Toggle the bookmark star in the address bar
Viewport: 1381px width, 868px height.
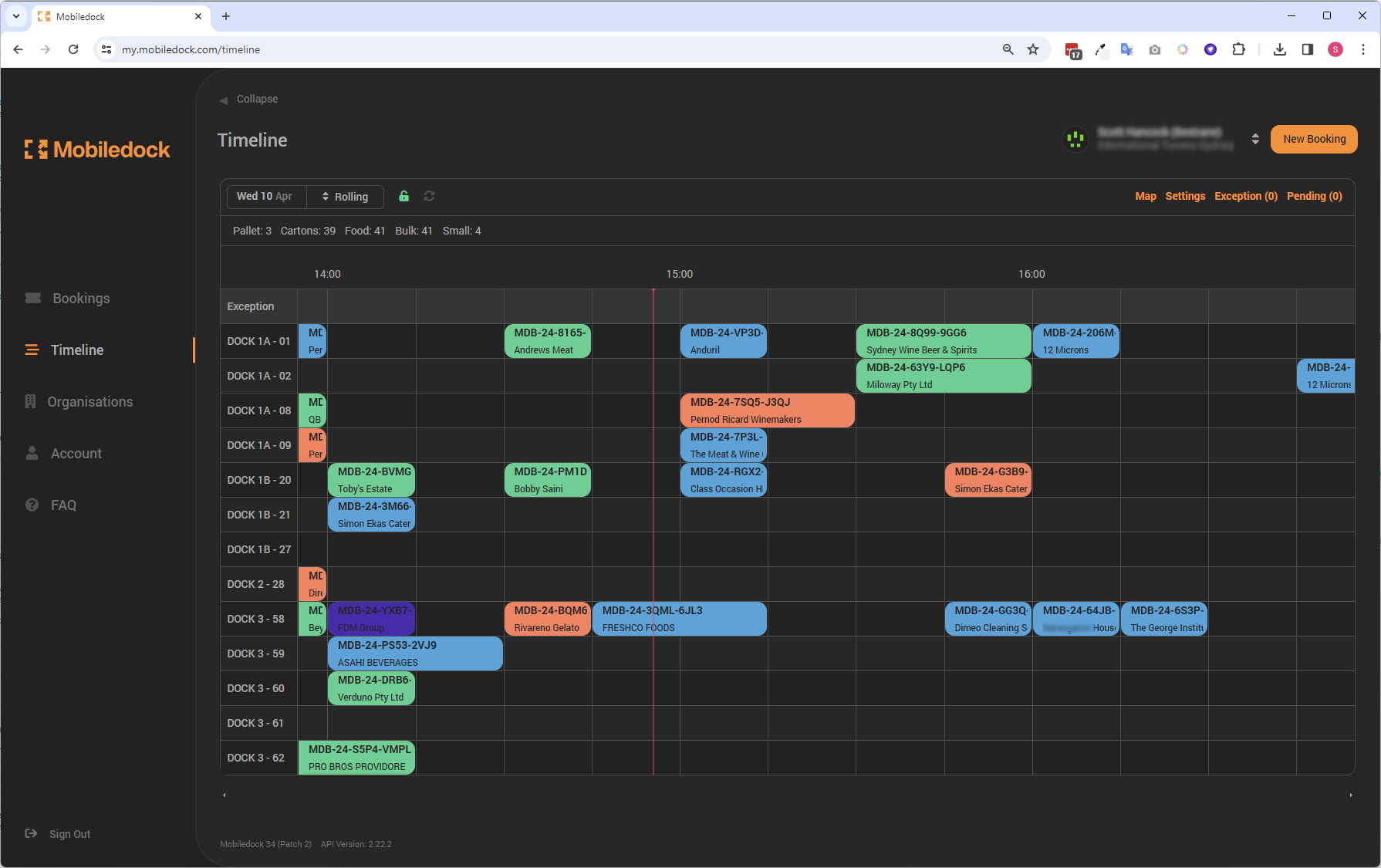point(1033,49)
